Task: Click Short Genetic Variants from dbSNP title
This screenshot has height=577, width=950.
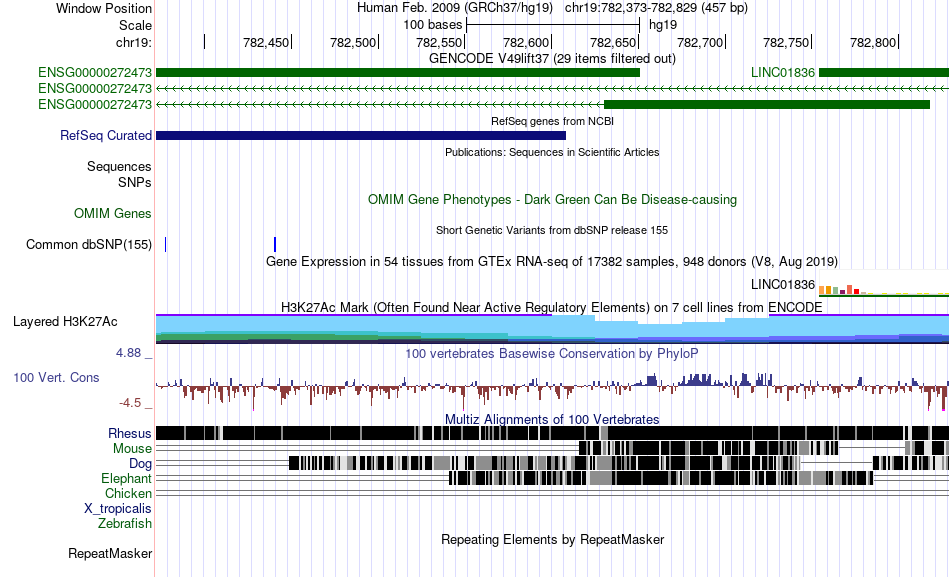Action: (x=552, y=230)
